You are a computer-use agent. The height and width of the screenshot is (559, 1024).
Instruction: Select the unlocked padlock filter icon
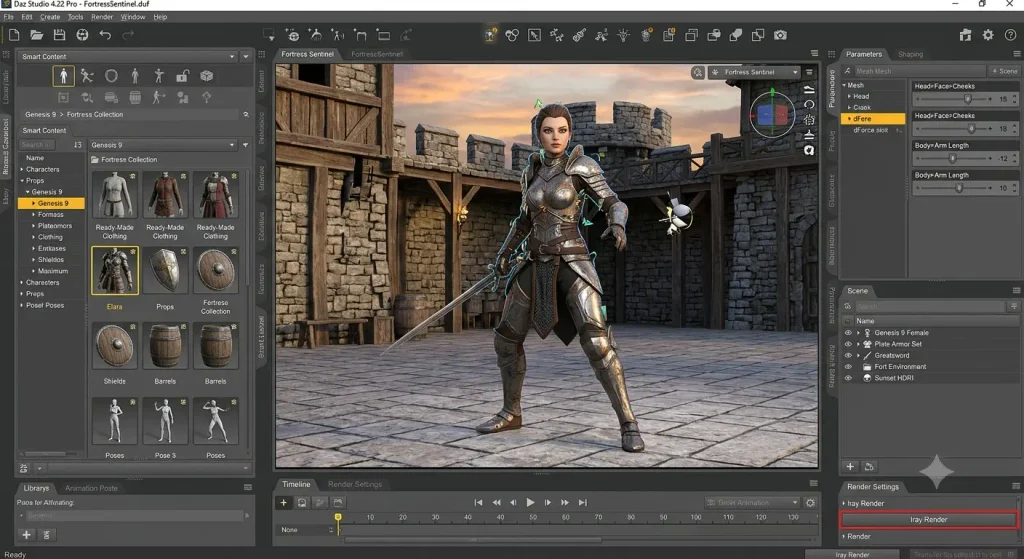pos(182,76)
